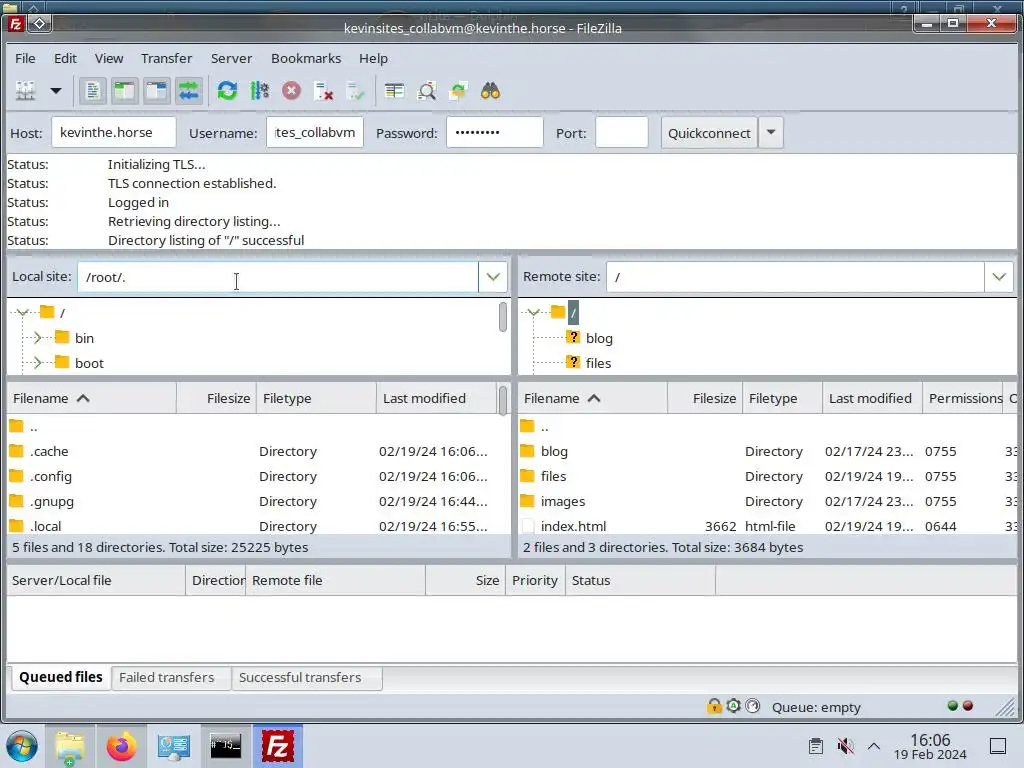Expand the bin folder in local tree
The height and width of the screenshot is (768, 1024).
(x=37, y=338)
